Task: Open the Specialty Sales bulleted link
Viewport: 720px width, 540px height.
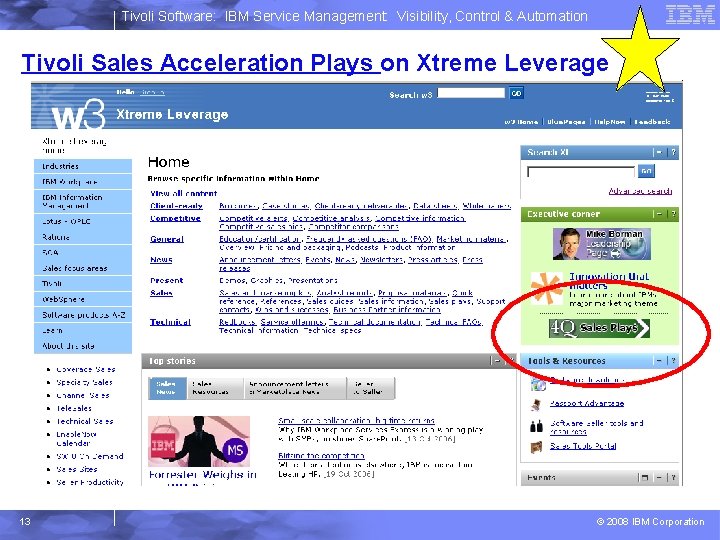Action: click(x=84, y=382)
